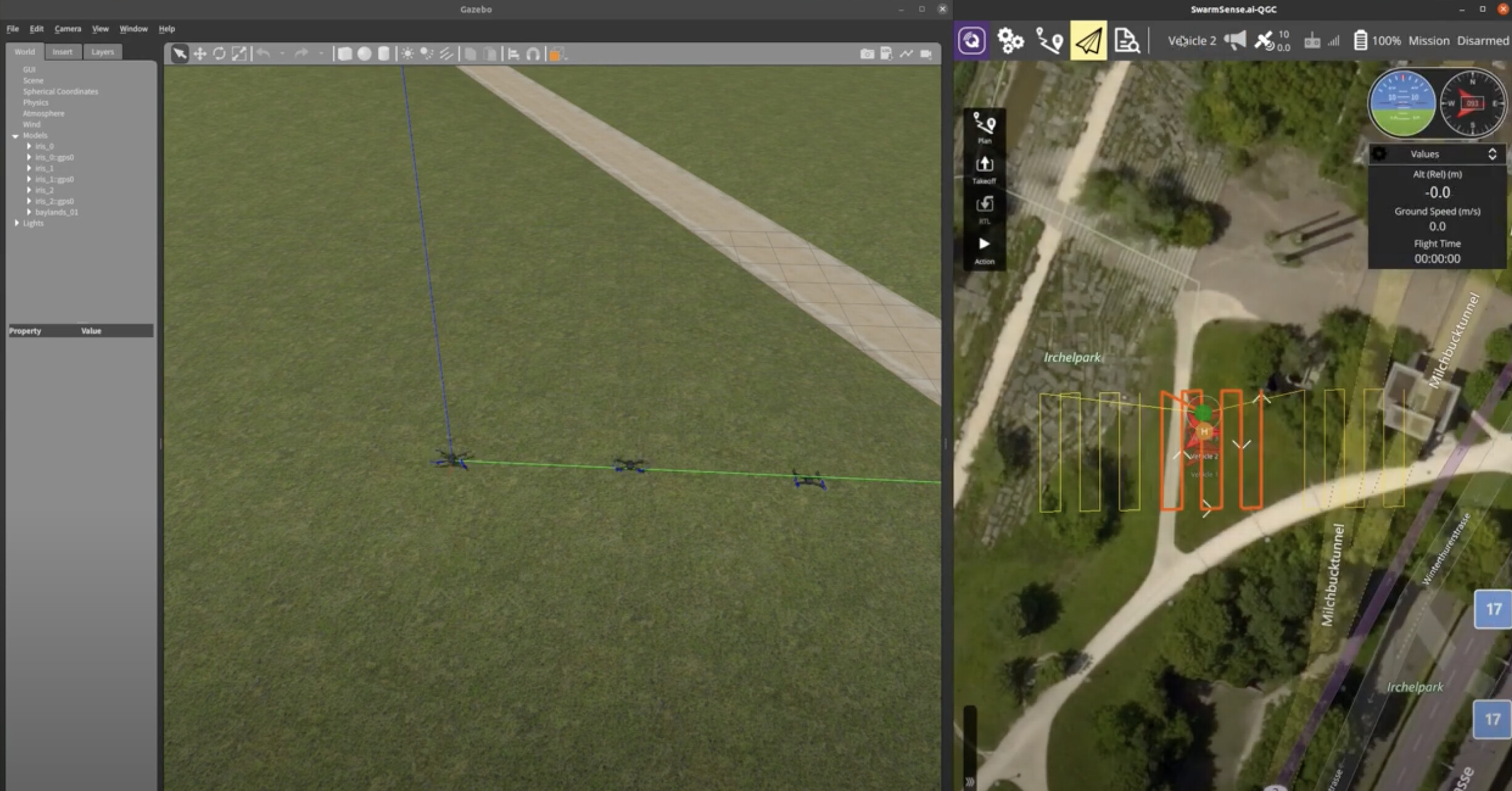
Task: Take a screenshot with Gazebo camera icon
Action: click(x=867, y=54)
